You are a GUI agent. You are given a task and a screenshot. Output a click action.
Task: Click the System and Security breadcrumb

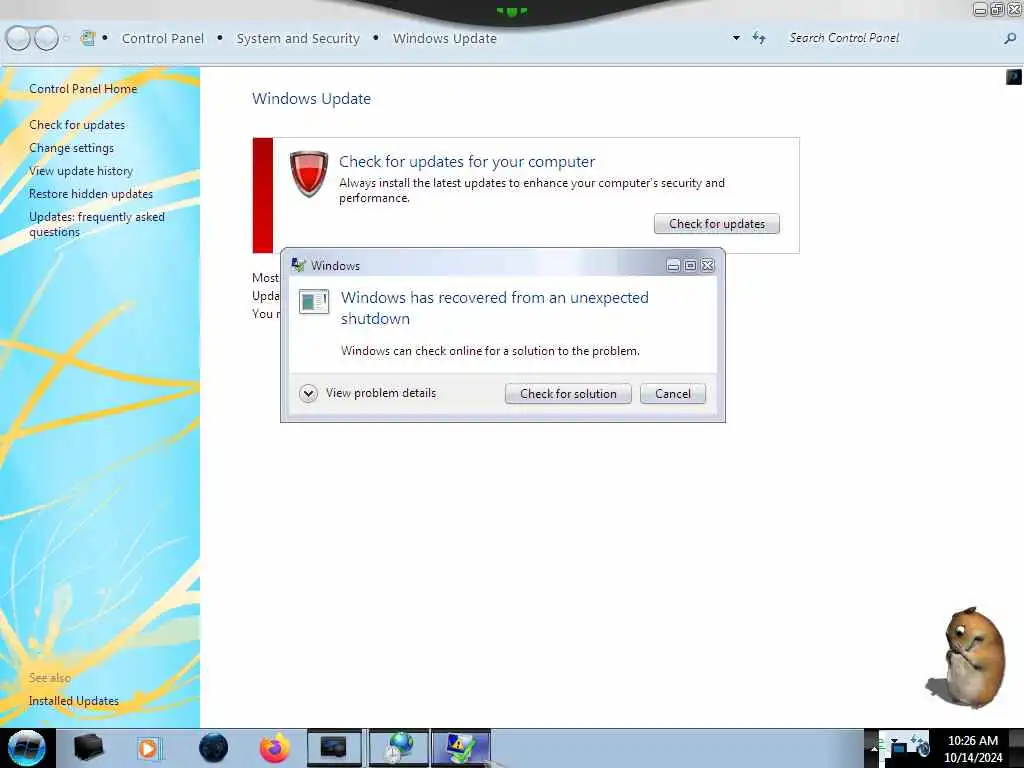pyautogui.click(x=298, y=39)
